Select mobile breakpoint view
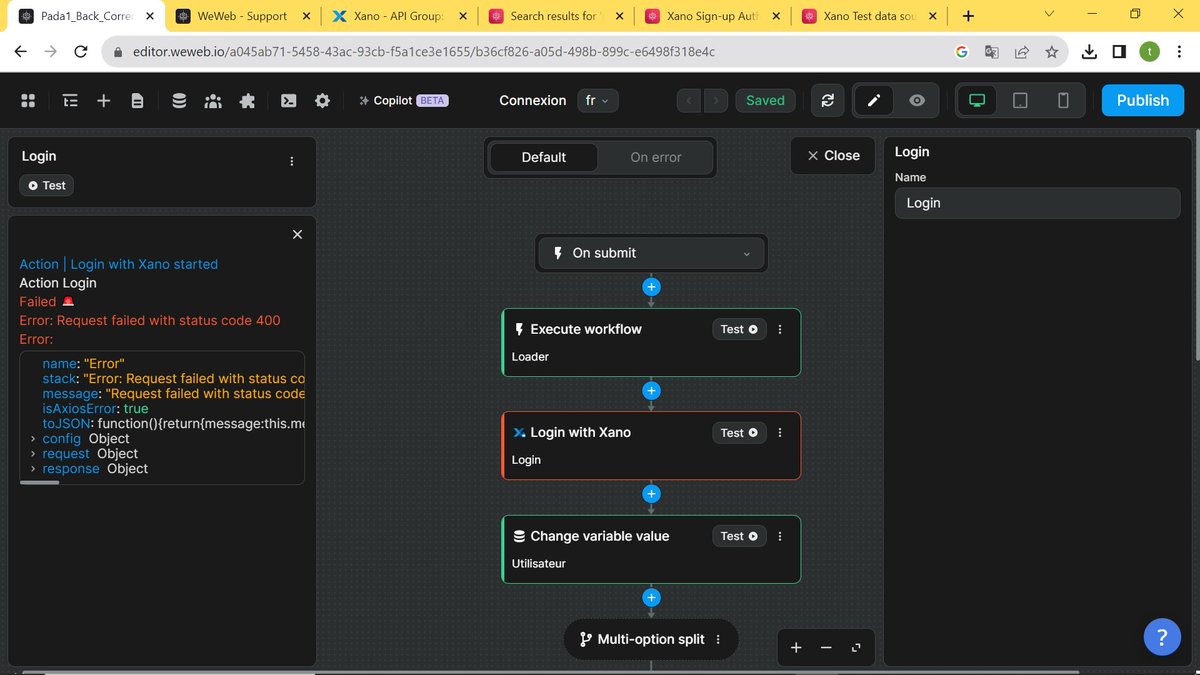The width and height of the screenshot is (1200, 675). pyautogui.click(x=1063, y=100)
